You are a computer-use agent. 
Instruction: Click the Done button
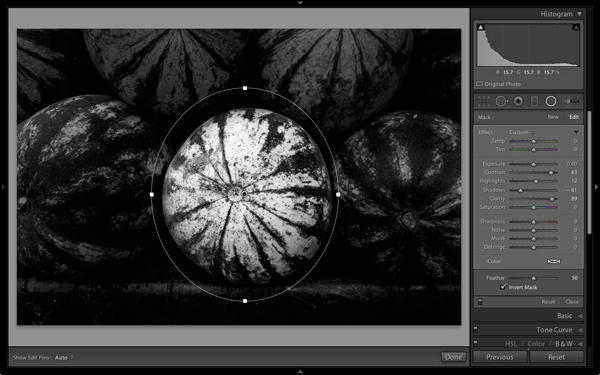tap(453, 357)
